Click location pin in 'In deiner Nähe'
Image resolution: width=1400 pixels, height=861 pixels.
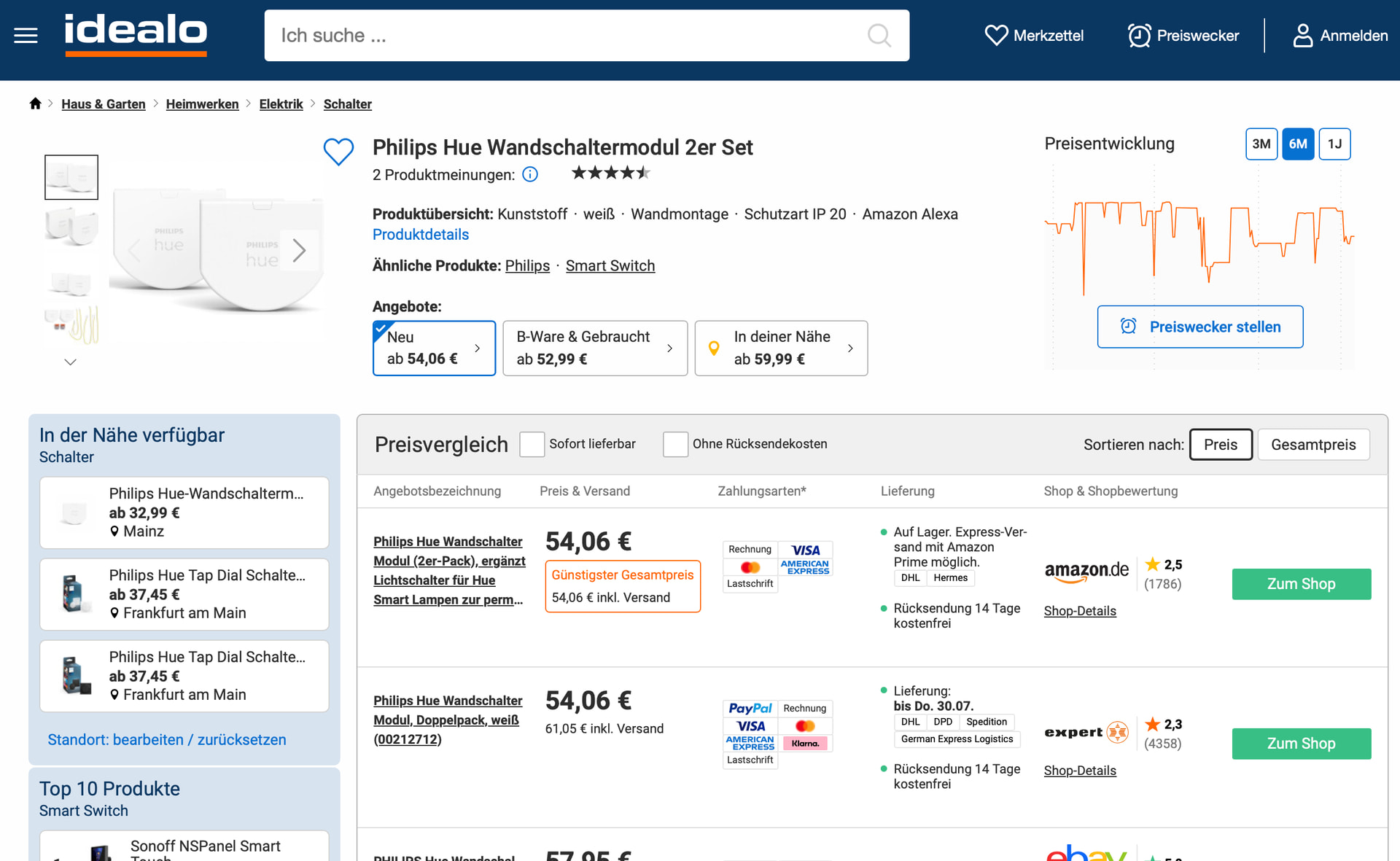point(714,348)
